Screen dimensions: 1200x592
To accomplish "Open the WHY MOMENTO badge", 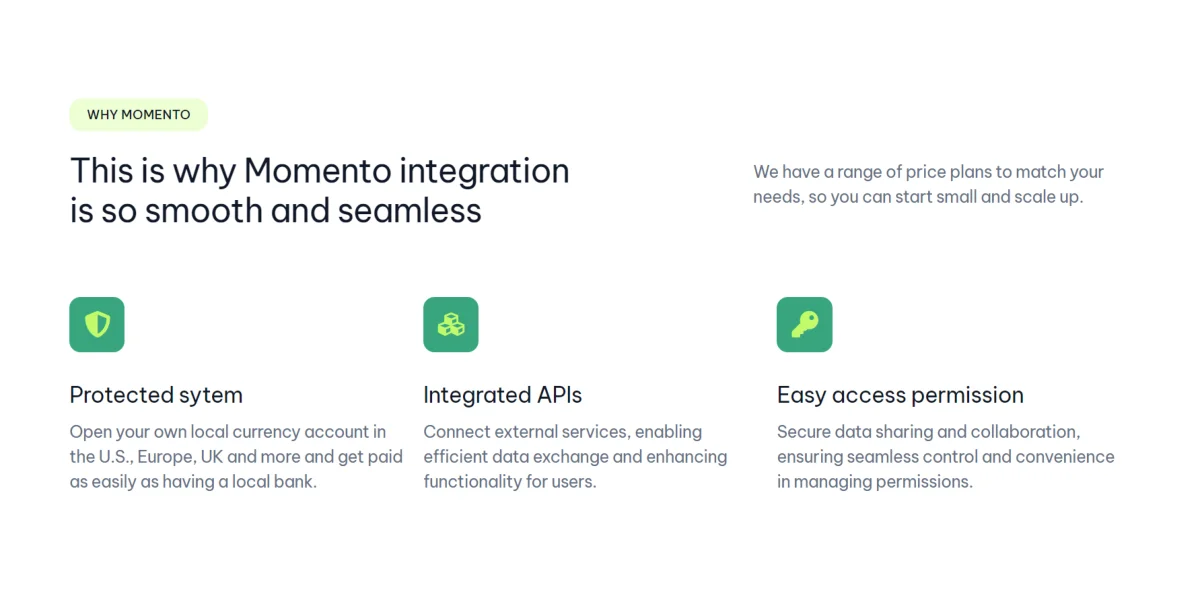I will [138, 114].
